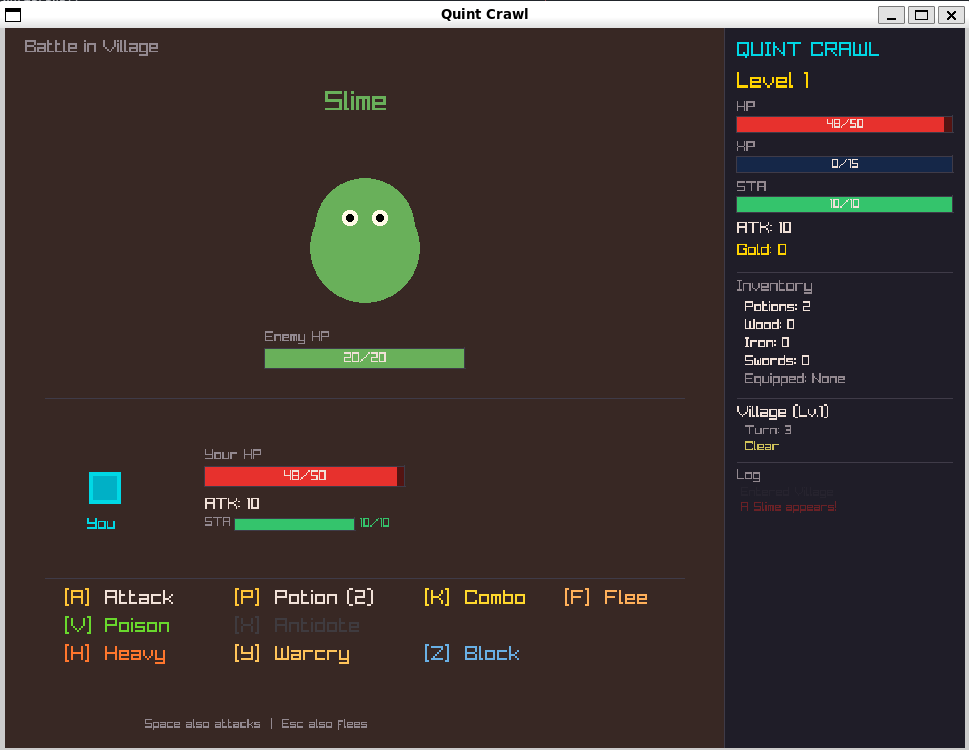Viewport: 969px width, 750px height.
Task: Click the "Wood: 0" inventory row
Action: click(769, 324)
